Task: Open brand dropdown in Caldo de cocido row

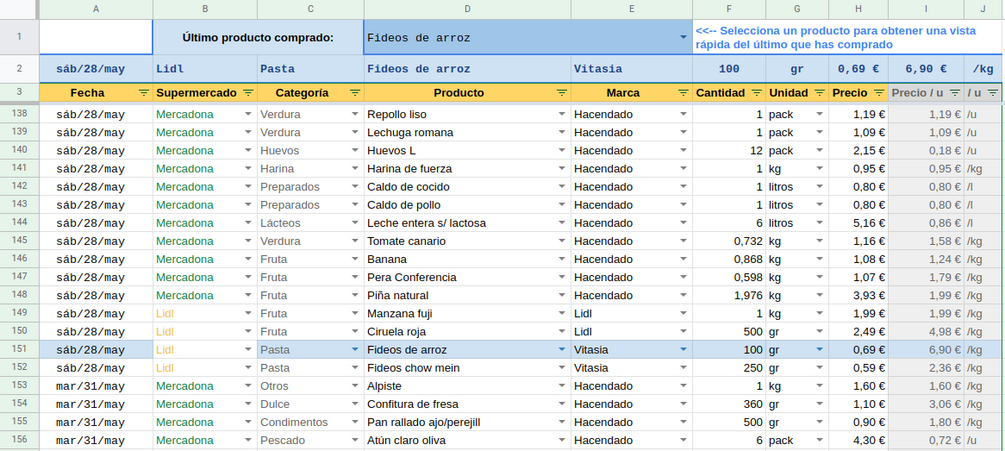Action: (683, 187)
